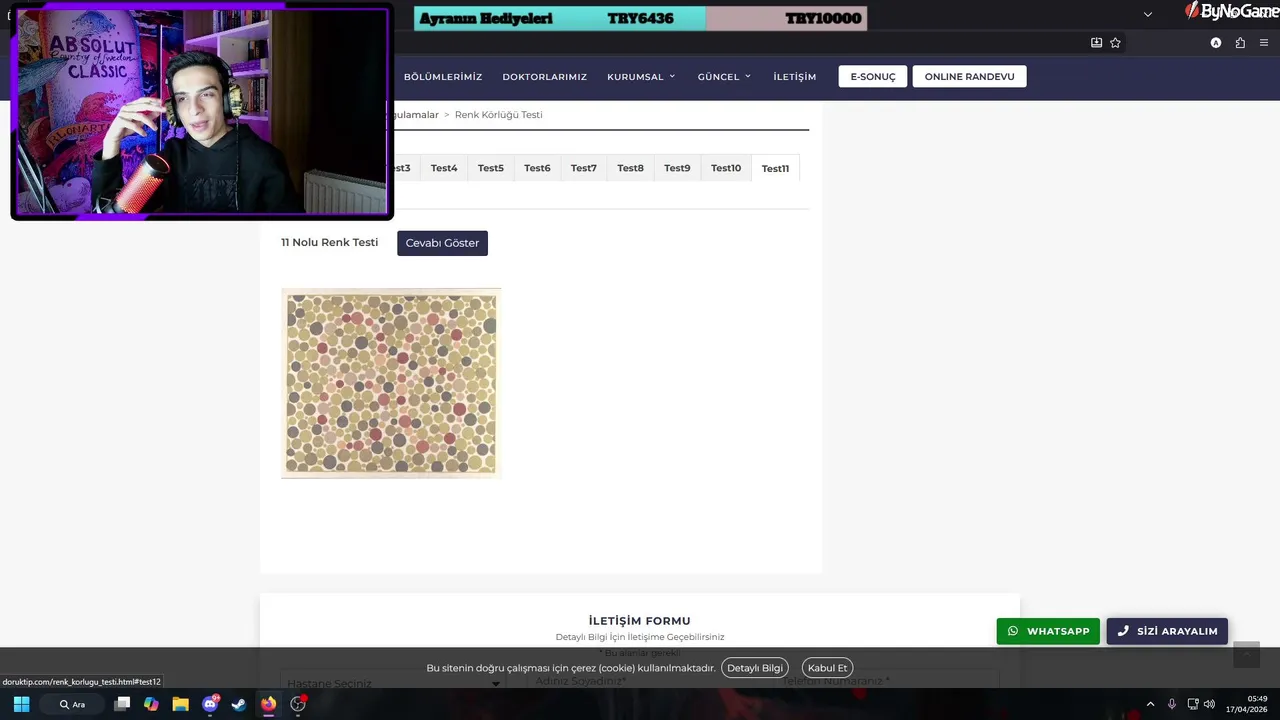Expand the KURUMSAL dropdown menu
This screenshot has width=1280, height=720.
coord(641,77)
